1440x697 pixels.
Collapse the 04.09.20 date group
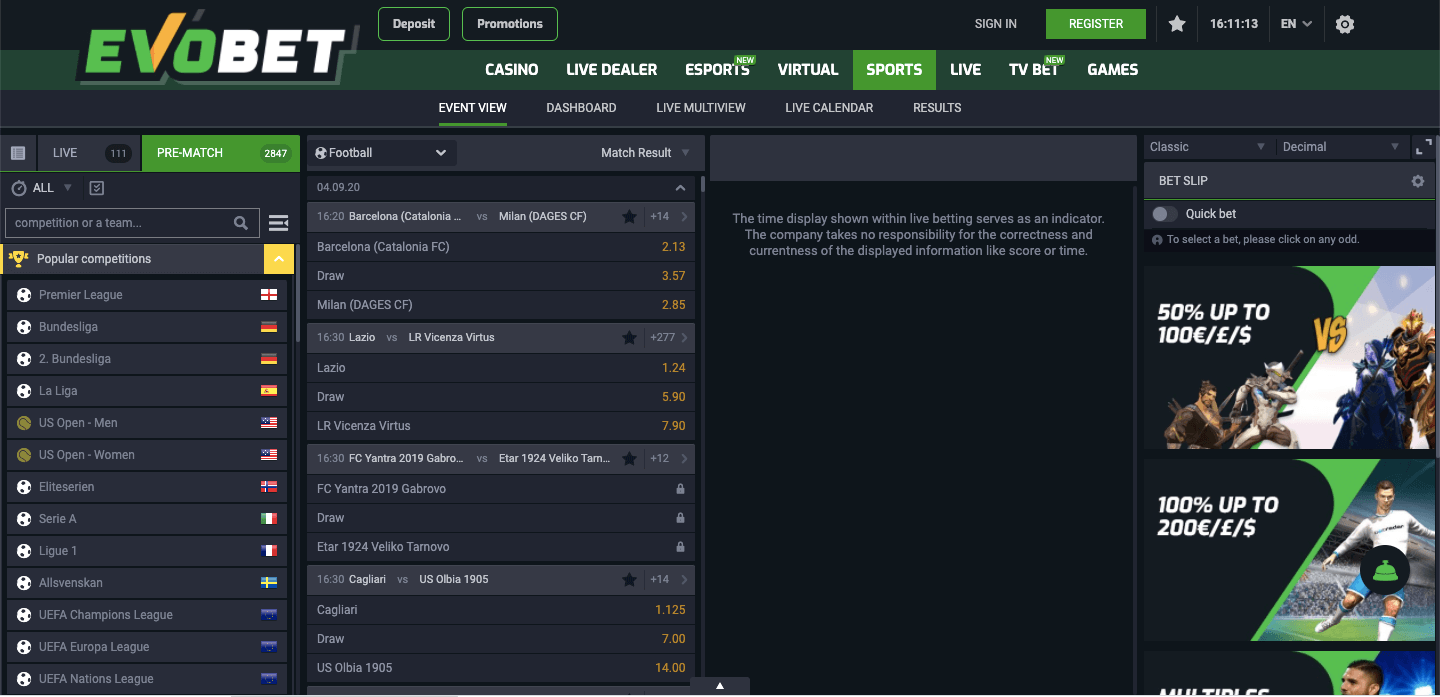[x=680, y=188]
